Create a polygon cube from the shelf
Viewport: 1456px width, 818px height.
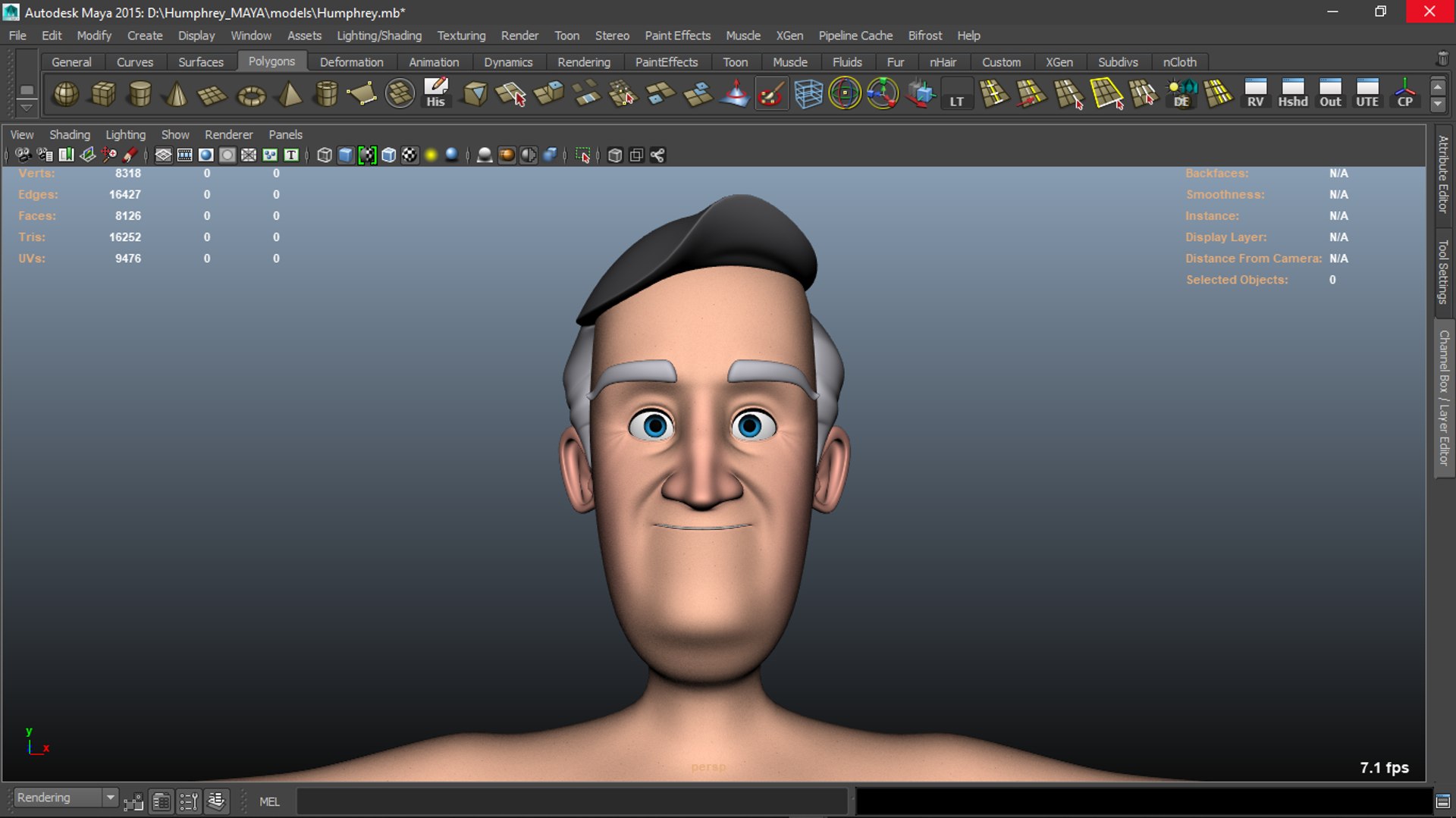103,94
